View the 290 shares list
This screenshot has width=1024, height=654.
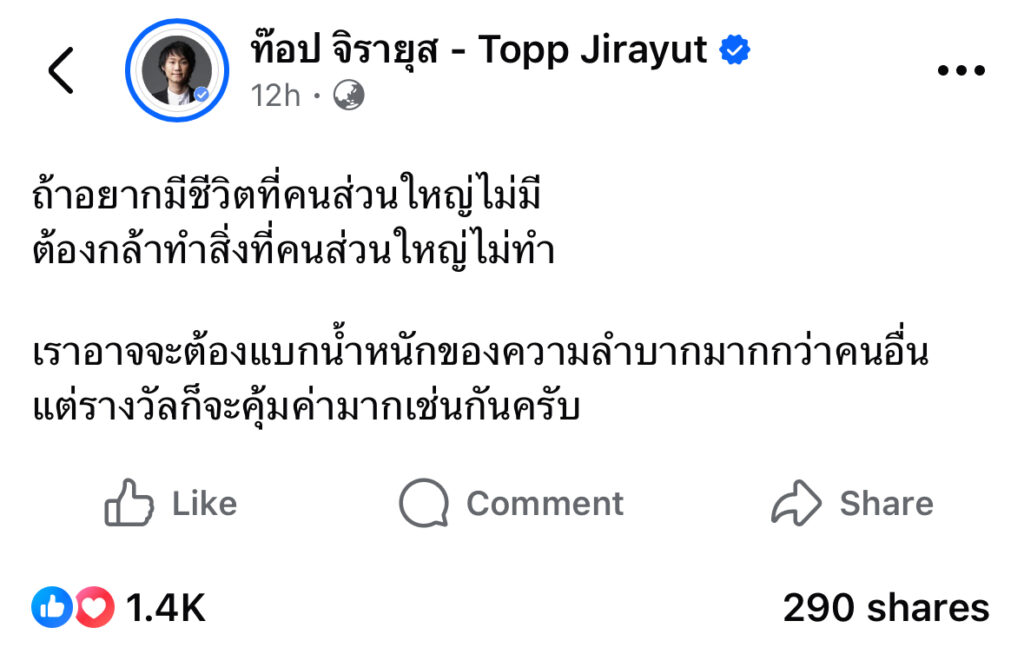click(x=886, y=608)
